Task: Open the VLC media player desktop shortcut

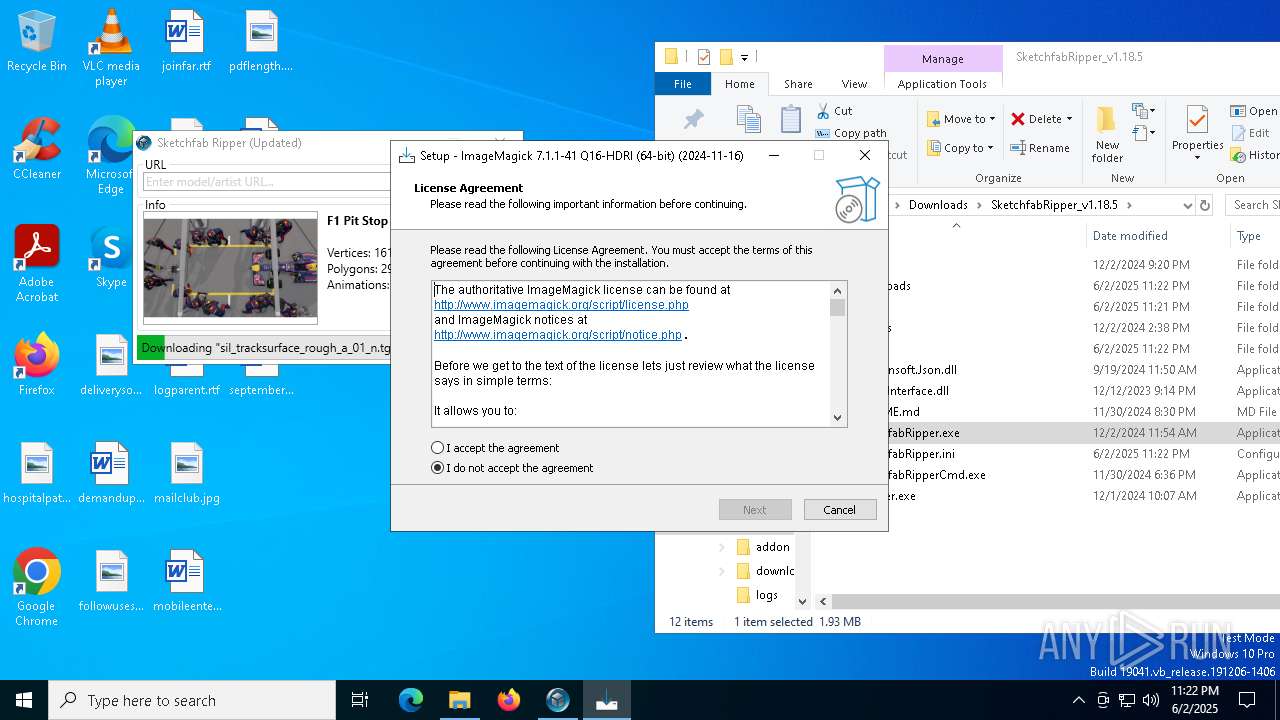Action: click(111, 48)
